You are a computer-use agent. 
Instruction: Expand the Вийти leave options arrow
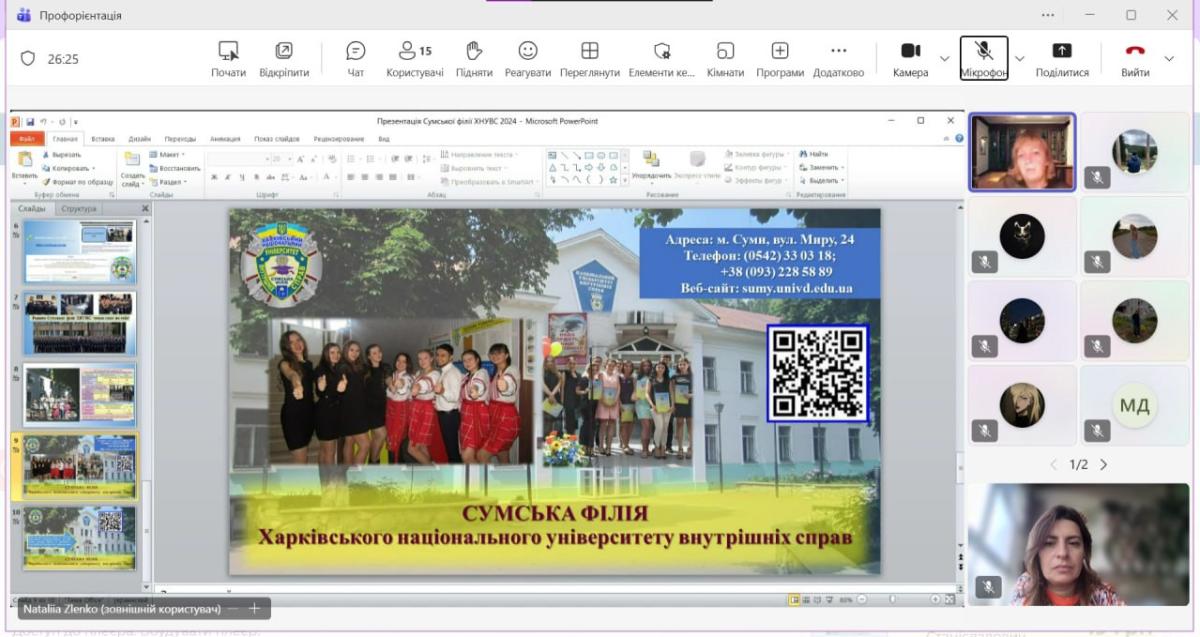(1169, 59)
